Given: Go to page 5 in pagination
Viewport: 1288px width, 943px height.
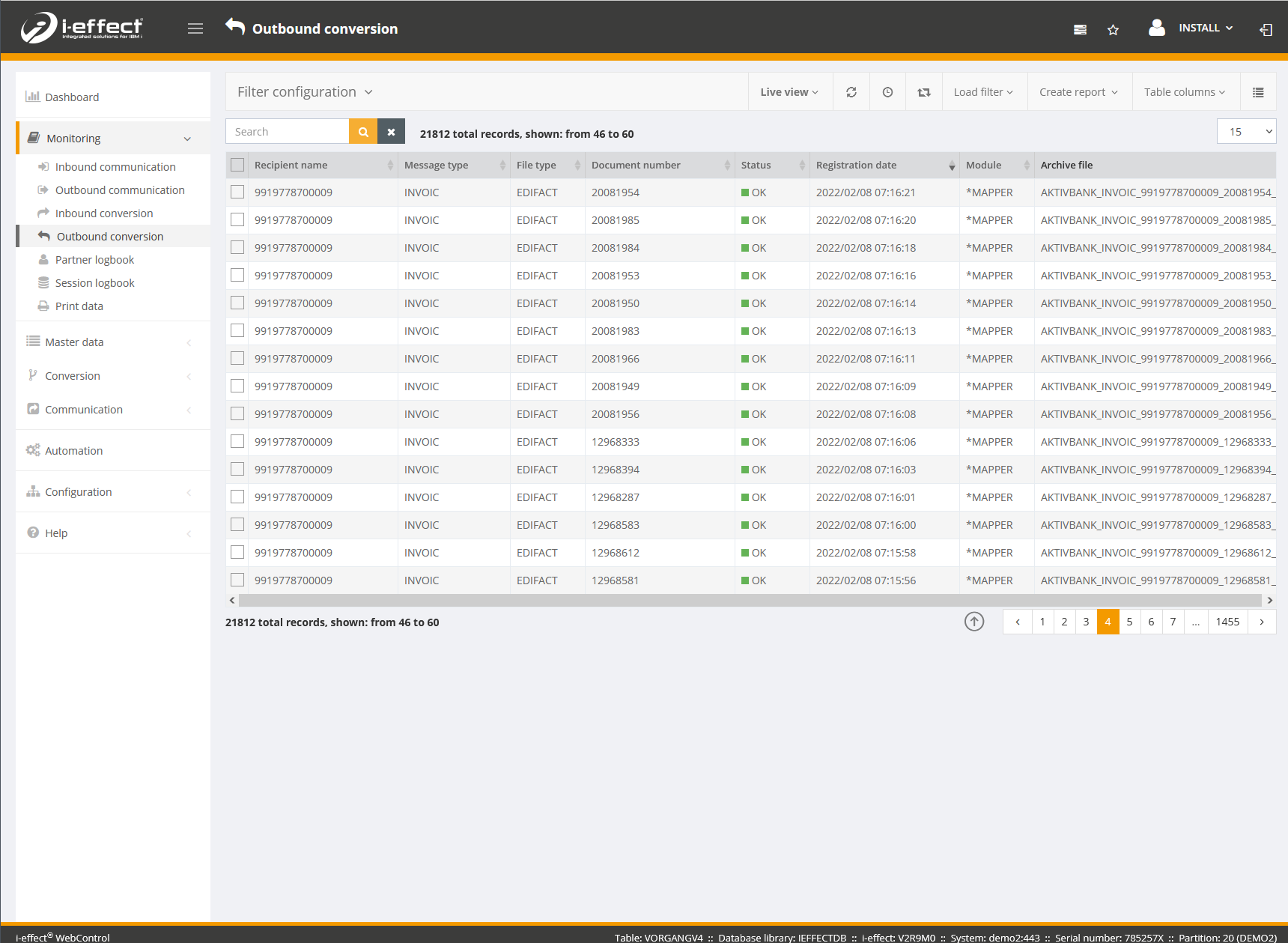Looking at the screenshot, I should [x=1129, y=622].
